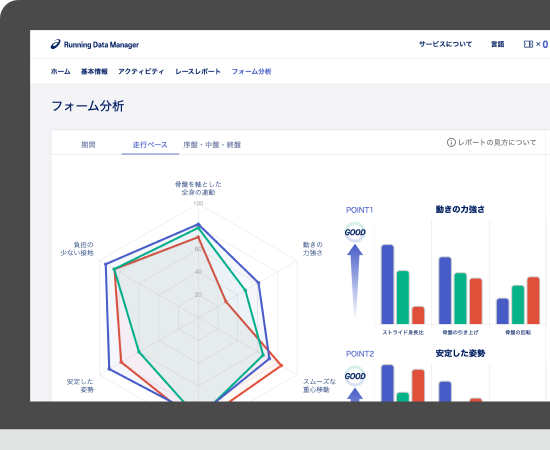Click the POINT1 label
550x450 pixels.
(x=359, y=210)
